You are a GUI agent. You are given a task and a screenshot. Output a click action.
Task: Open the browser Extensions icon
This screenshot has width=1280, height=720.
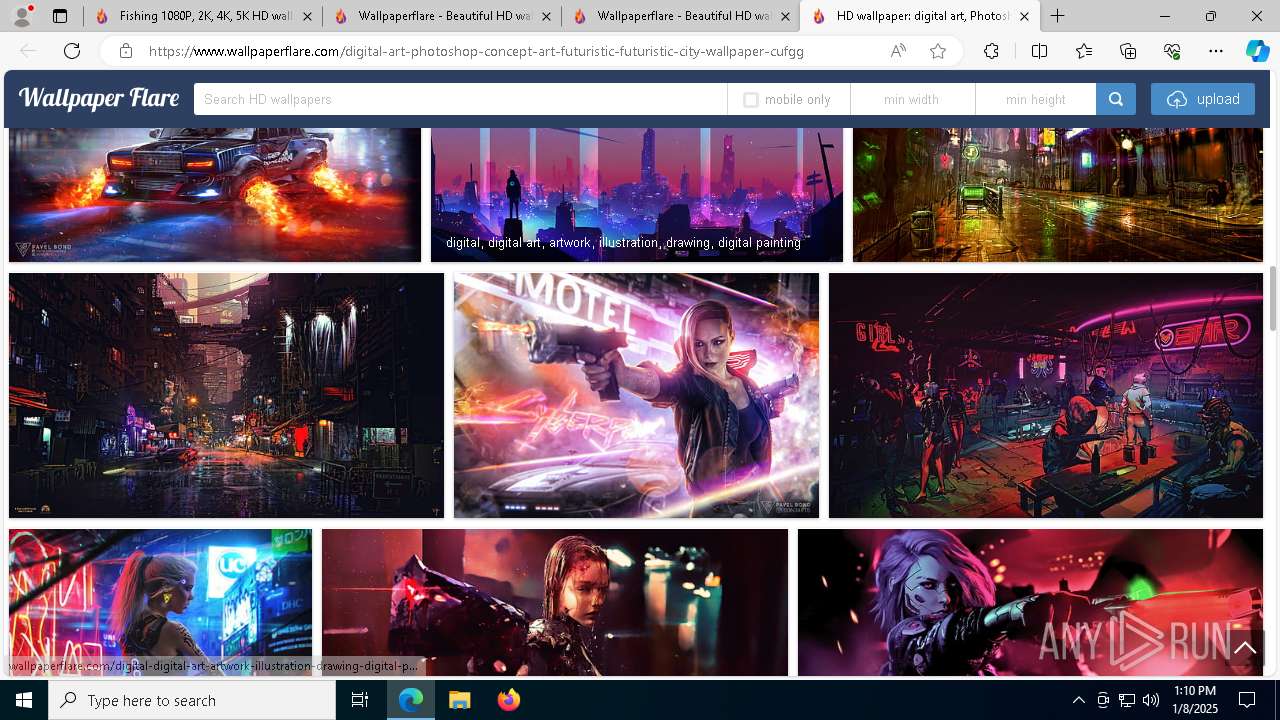(991, 51)
